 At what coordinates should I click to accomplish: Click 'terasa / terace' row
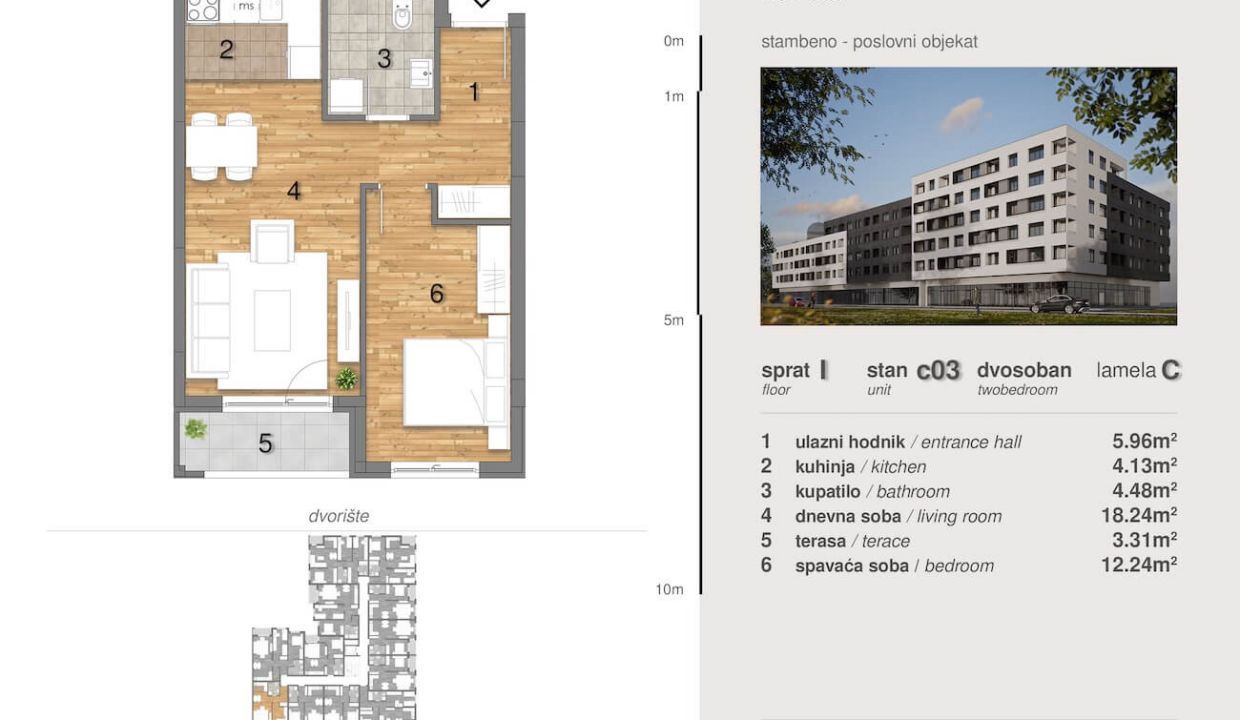pos(968,541)
